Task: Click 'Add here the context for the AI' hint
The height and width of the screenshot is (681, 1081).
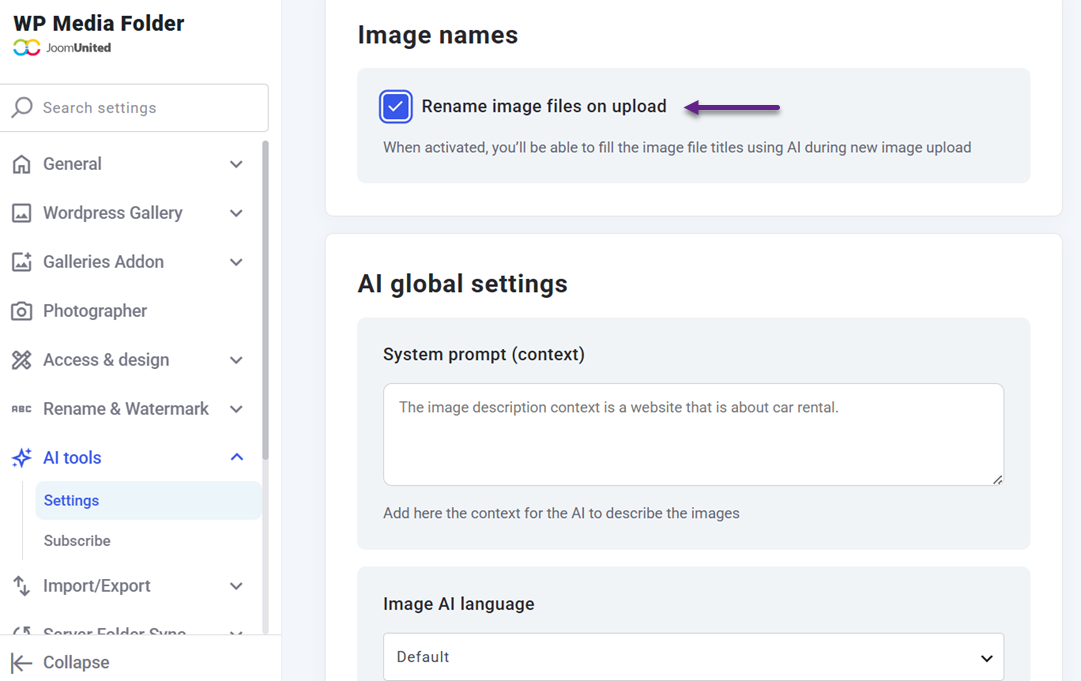Action: (561, 514)
